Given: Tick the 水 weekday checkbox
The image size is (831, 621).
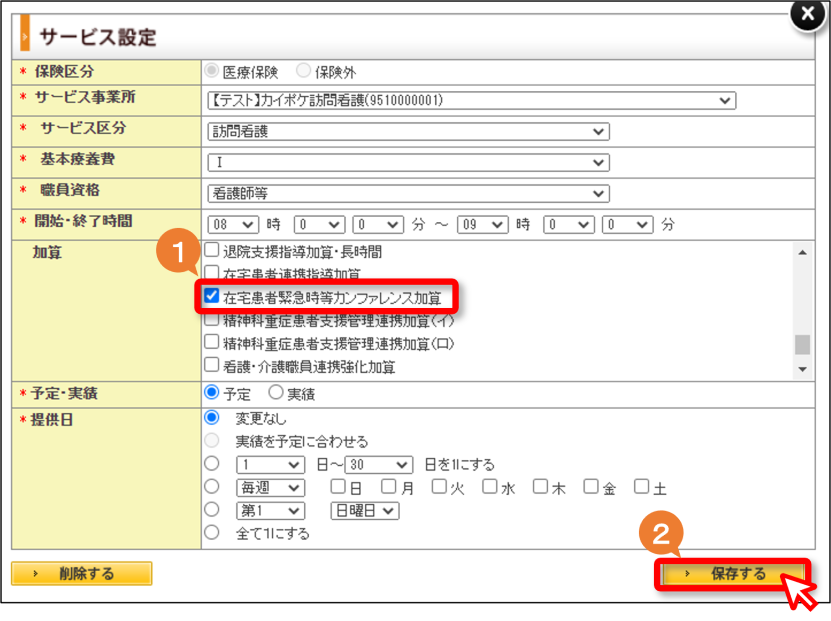Looking at the screenshot, I should (489, 486).
